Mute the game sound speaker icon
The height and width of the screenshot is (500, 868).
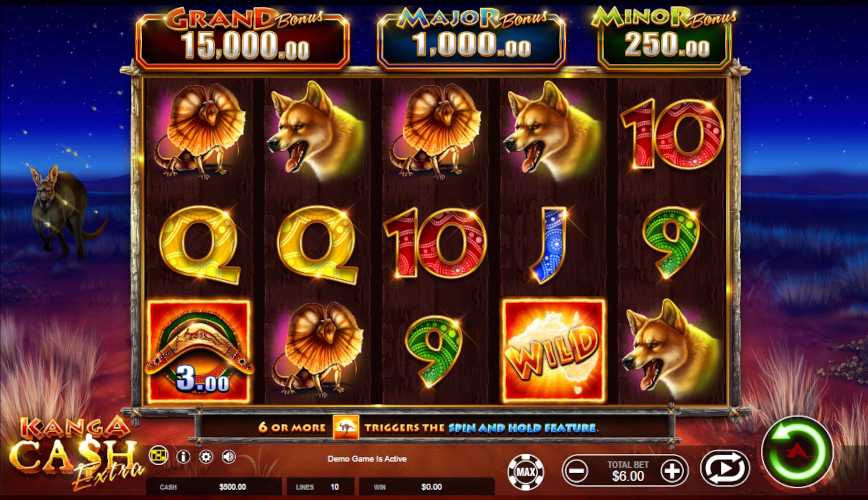pos(229,456)
